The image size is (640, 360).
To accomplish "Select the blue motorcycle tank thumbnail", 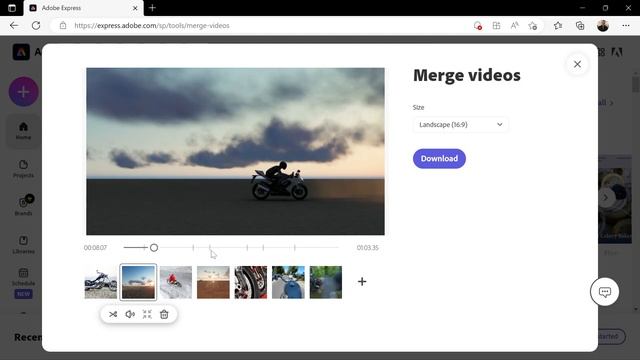I will 288,282.
